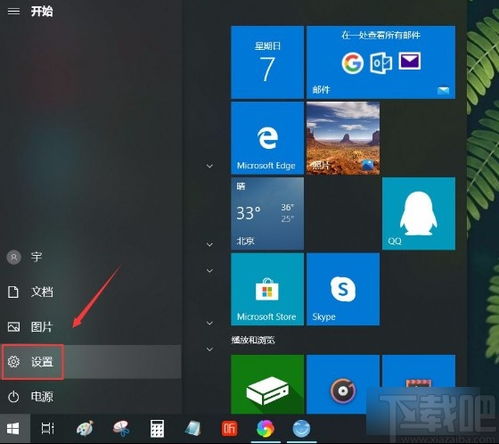Open the green Xbox console tile

[267, 384]
